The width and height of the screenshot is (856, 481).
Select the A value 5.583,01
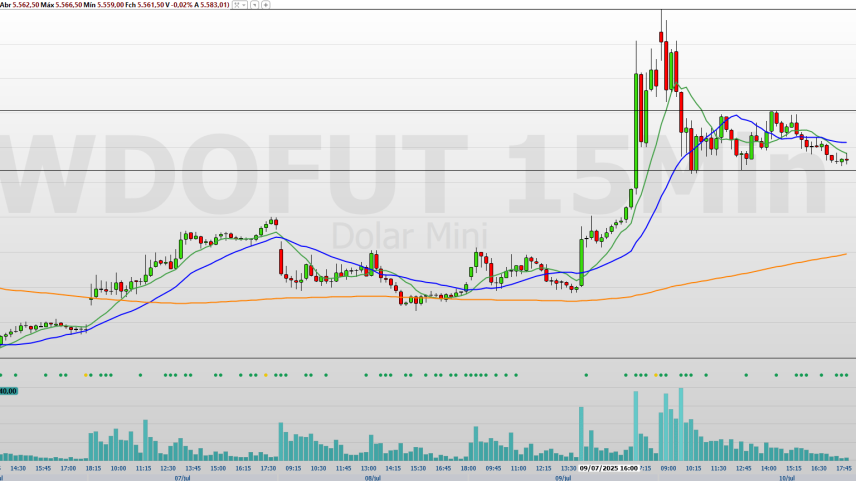point(215,5)
